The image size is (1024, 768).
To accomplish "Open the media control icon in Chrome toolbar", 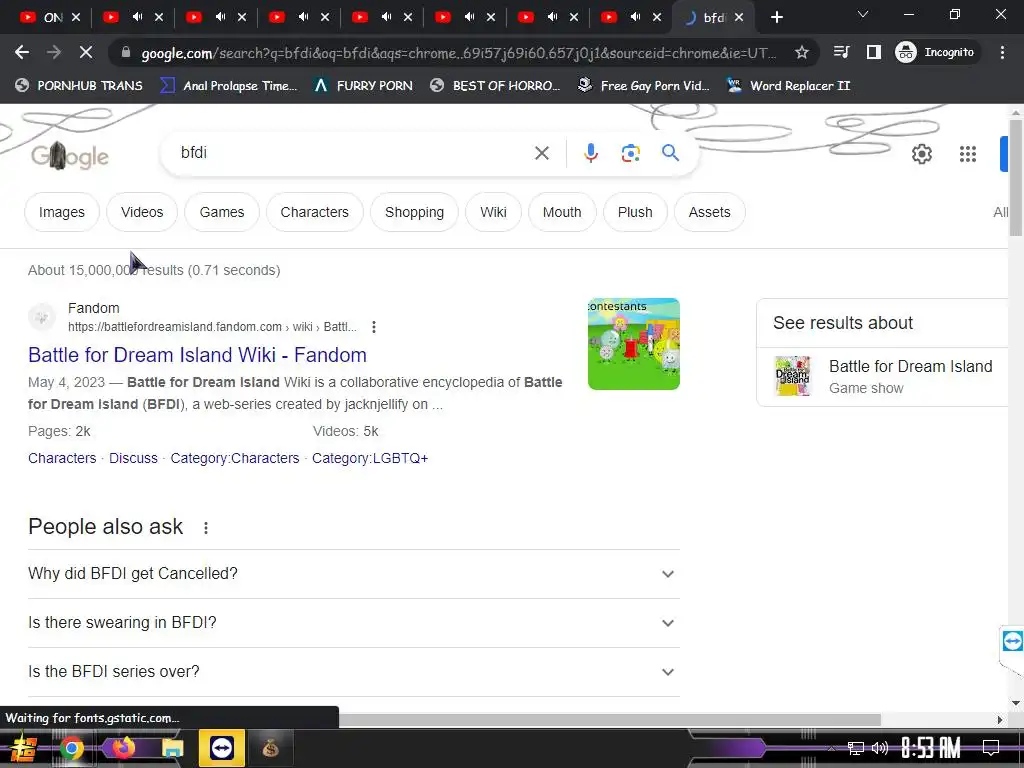I will 841,52.
